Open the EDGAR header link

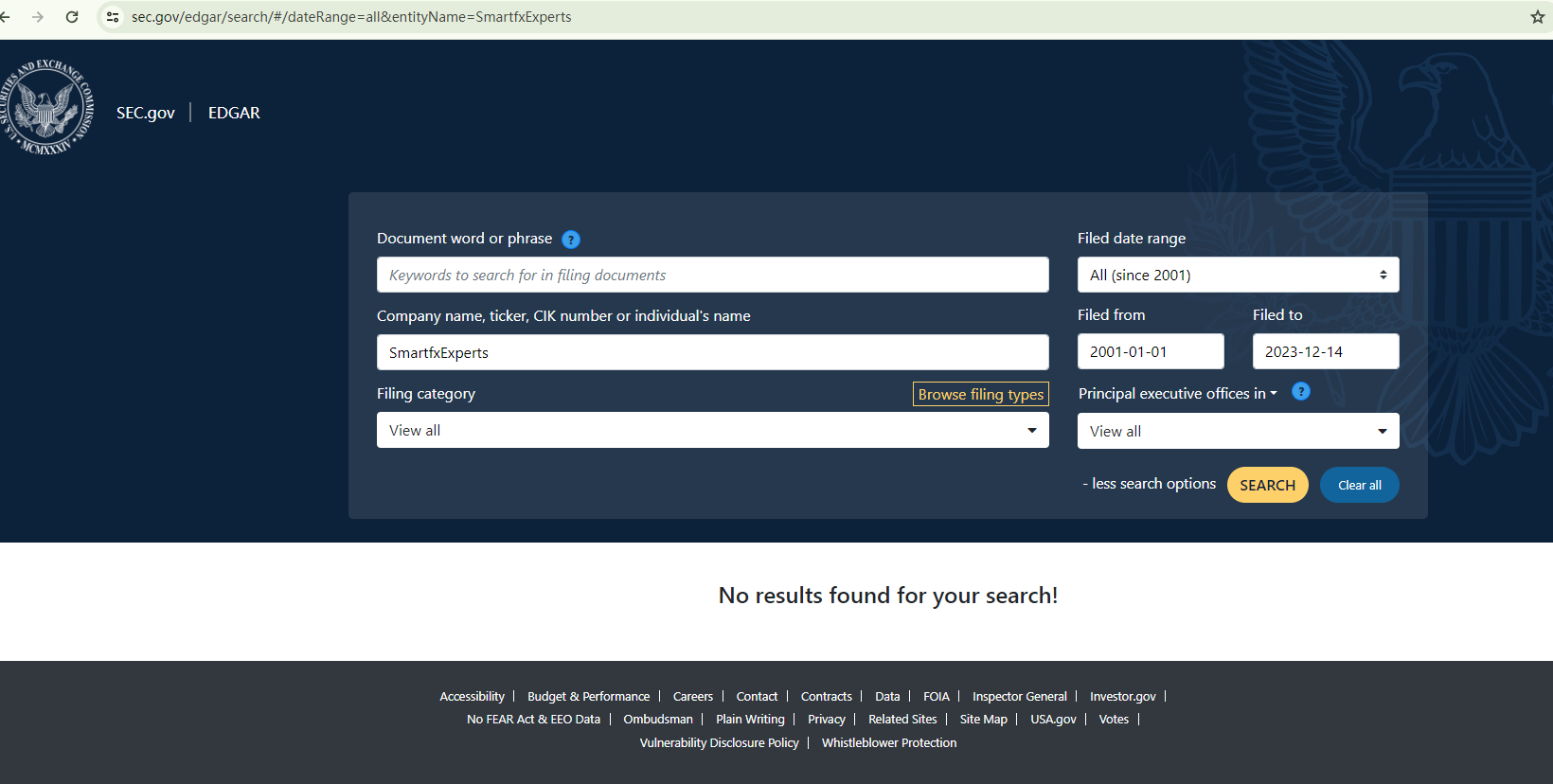tap(234, 113)
